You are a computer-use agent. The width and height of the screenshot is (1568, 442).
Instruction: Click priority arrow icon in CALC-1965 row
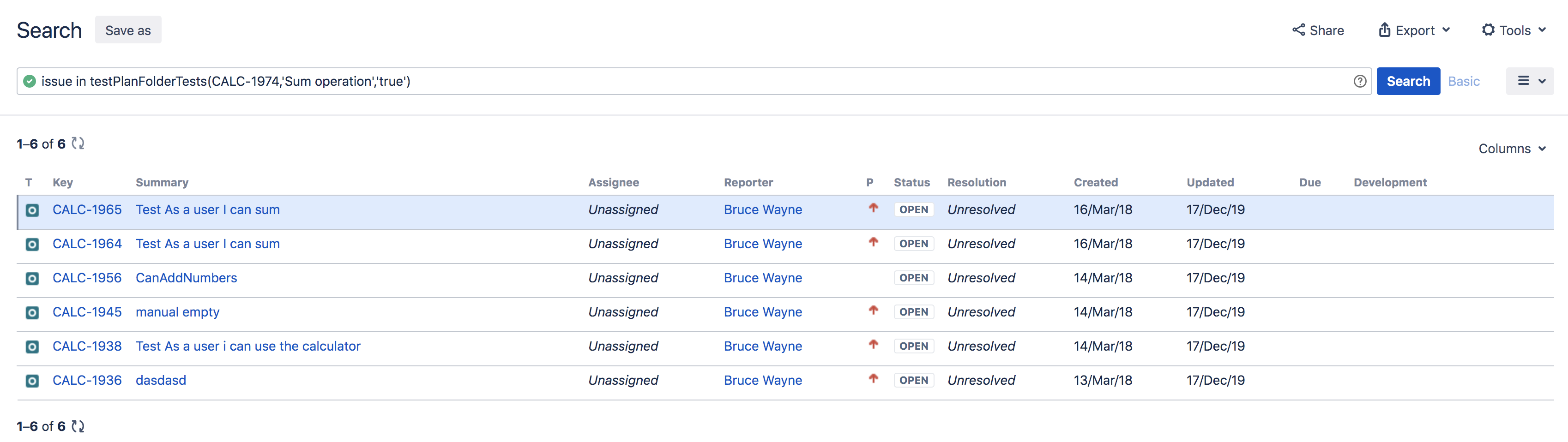[874, 208]
